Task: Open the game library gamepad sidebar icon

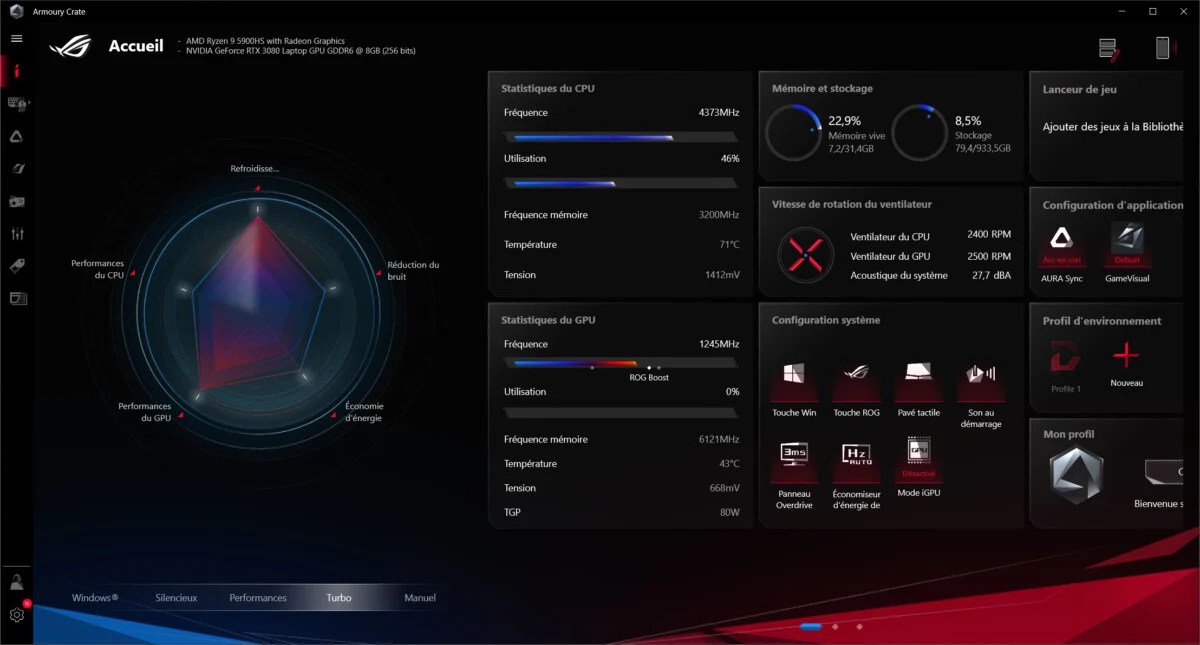Action: [17, 201]
